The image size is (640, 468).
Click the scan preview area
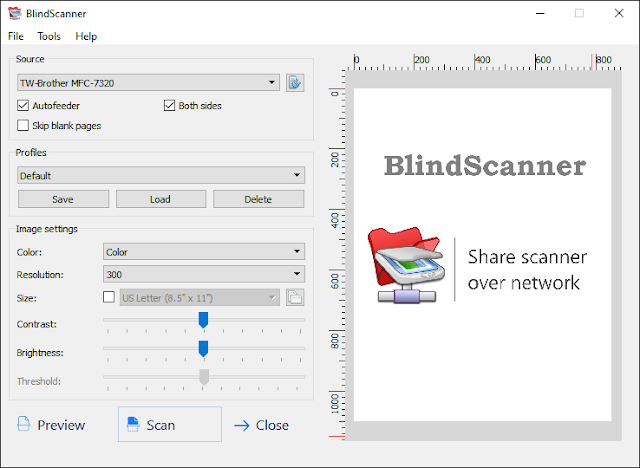point(483,255)
